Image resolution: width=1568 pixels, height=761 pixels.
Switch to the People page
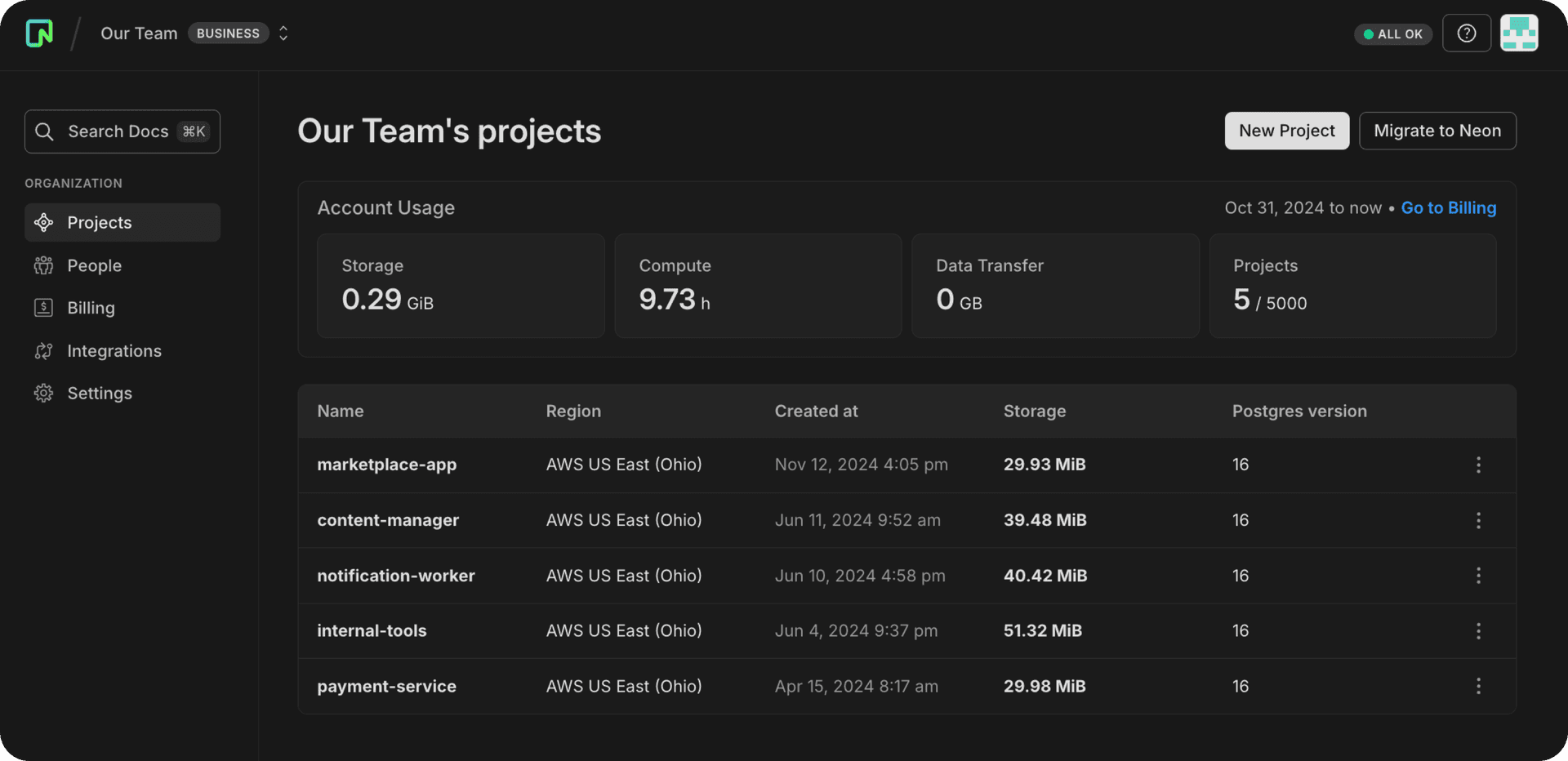tap(94, 265)
